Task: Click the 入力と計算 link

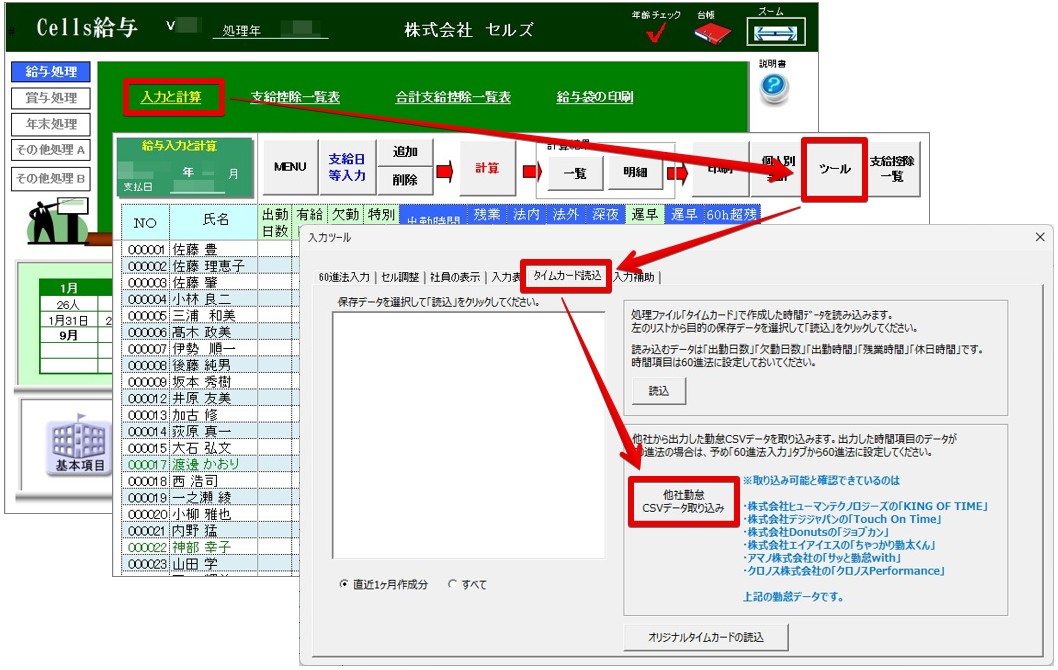Action: point(171,97)
